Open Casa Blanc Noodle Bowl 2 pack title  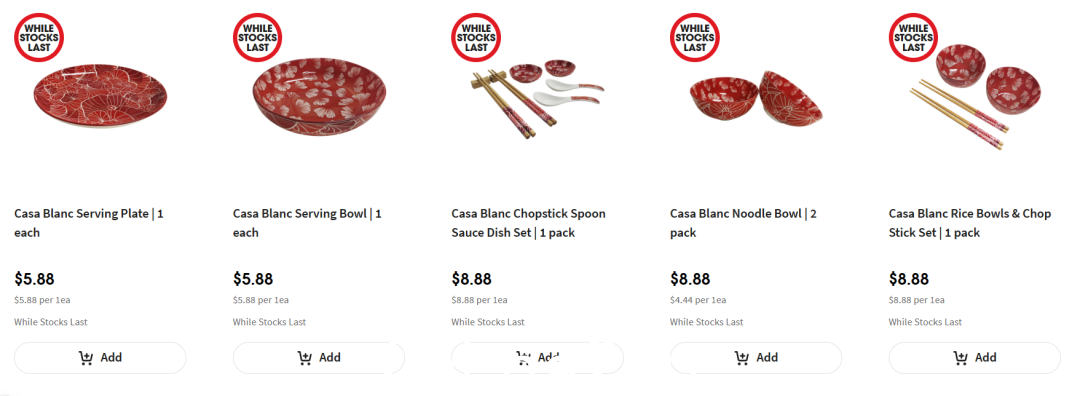tap(743, 223)
